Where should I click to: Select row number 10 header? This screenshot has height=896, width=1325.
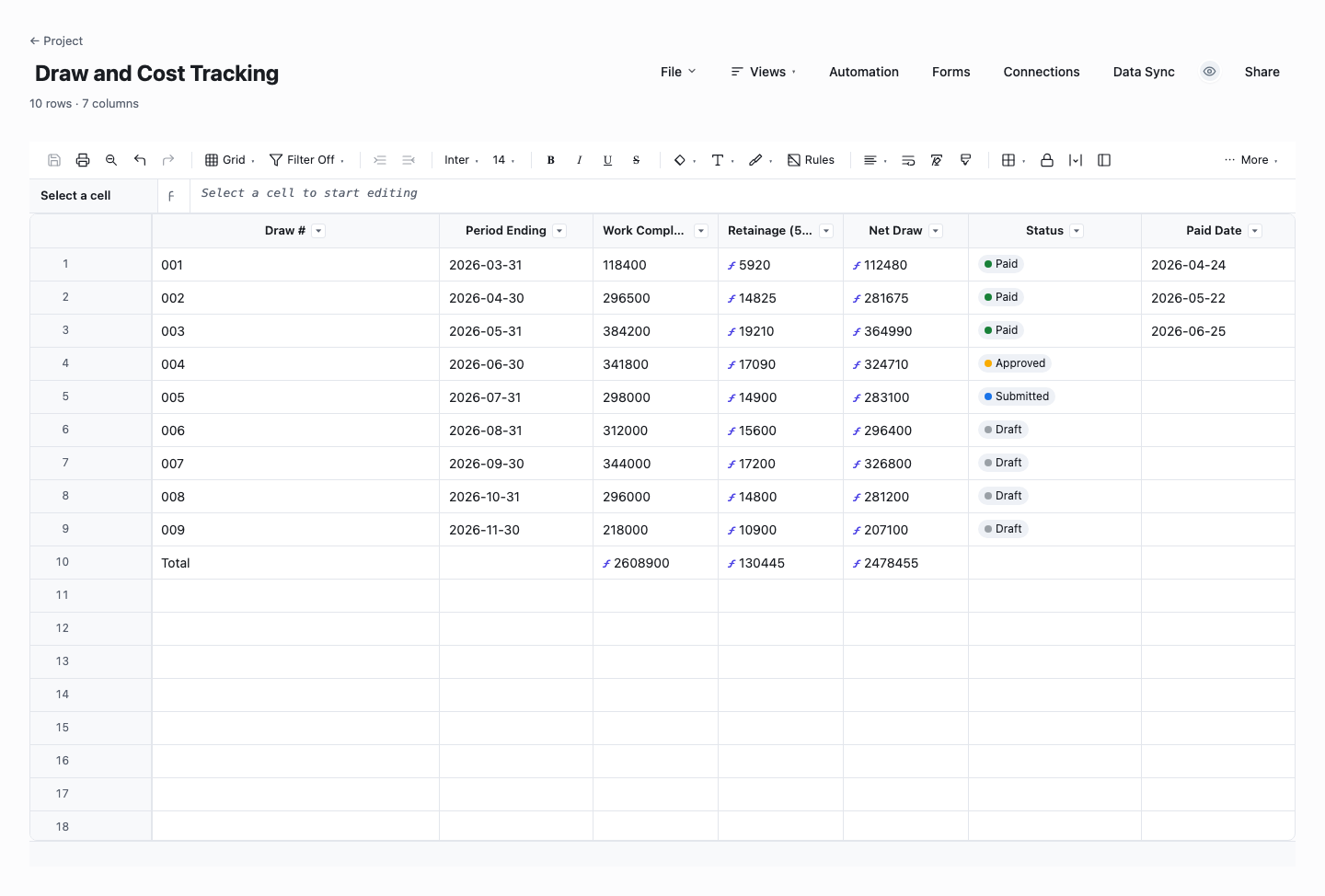[90, 562]
